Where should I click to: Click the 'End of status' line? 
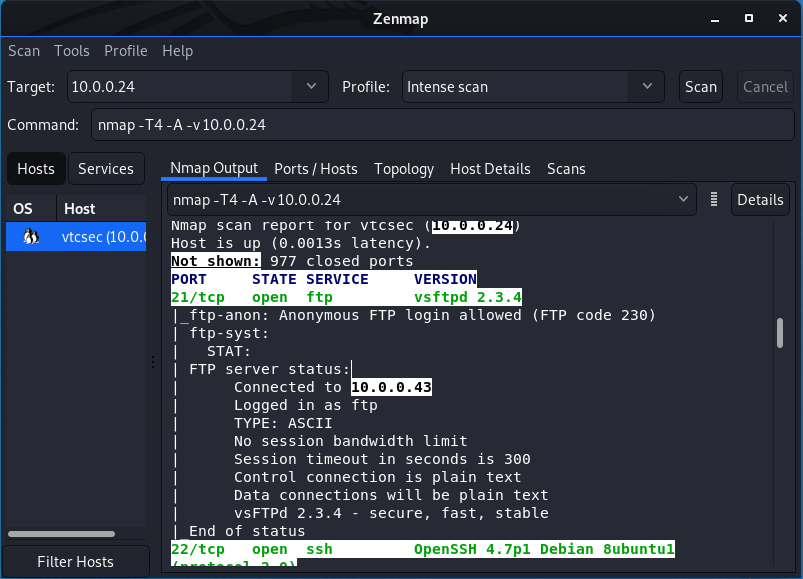(247, 531)
